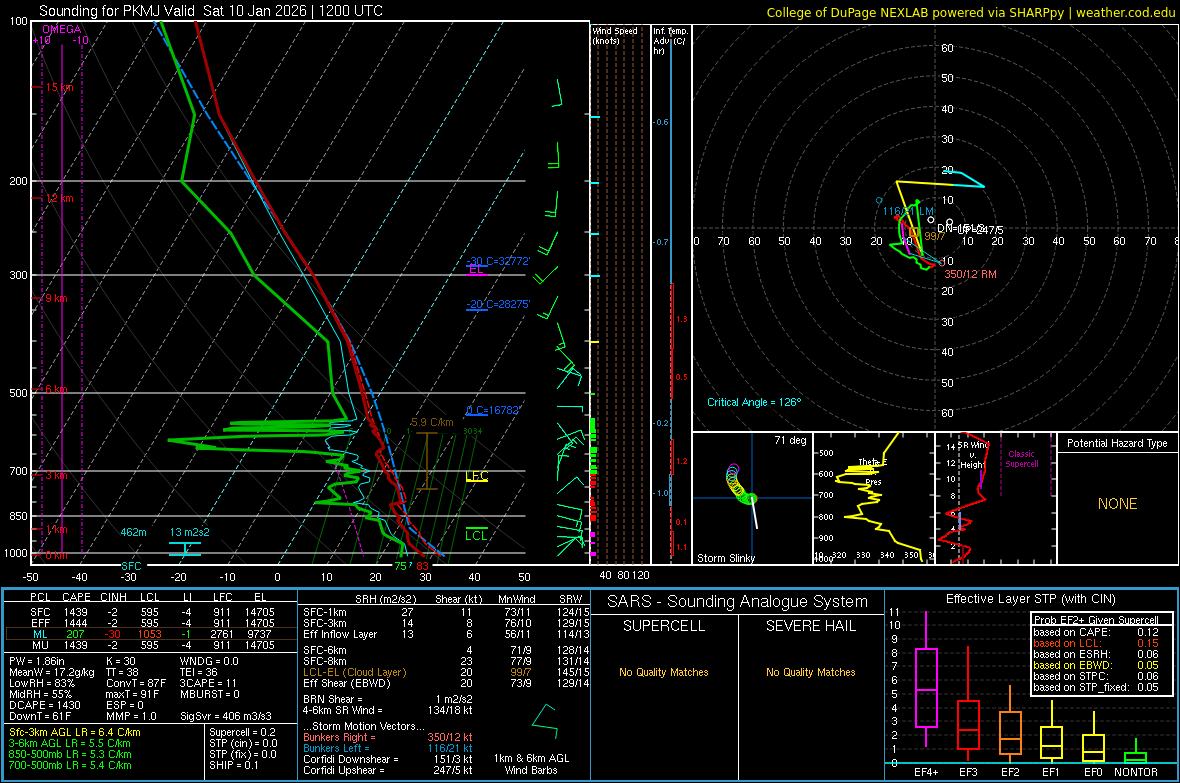Image resolution: width=1180 pixels, height=783 pixels.
Task: Click the 'ConvT = 87F' value
Action: 136,683
